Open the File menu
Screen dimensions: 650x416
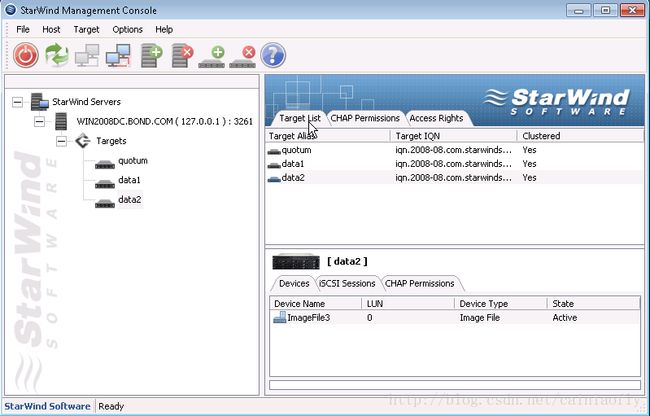pyautogui.click(x=23, y=29)
